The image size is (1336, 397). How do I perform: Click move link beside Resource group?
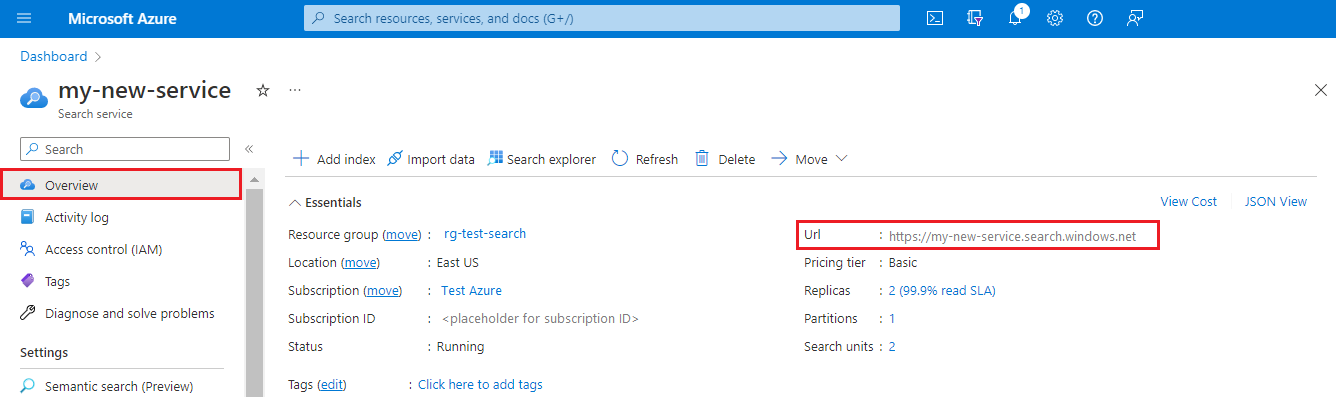coord(403,234)
